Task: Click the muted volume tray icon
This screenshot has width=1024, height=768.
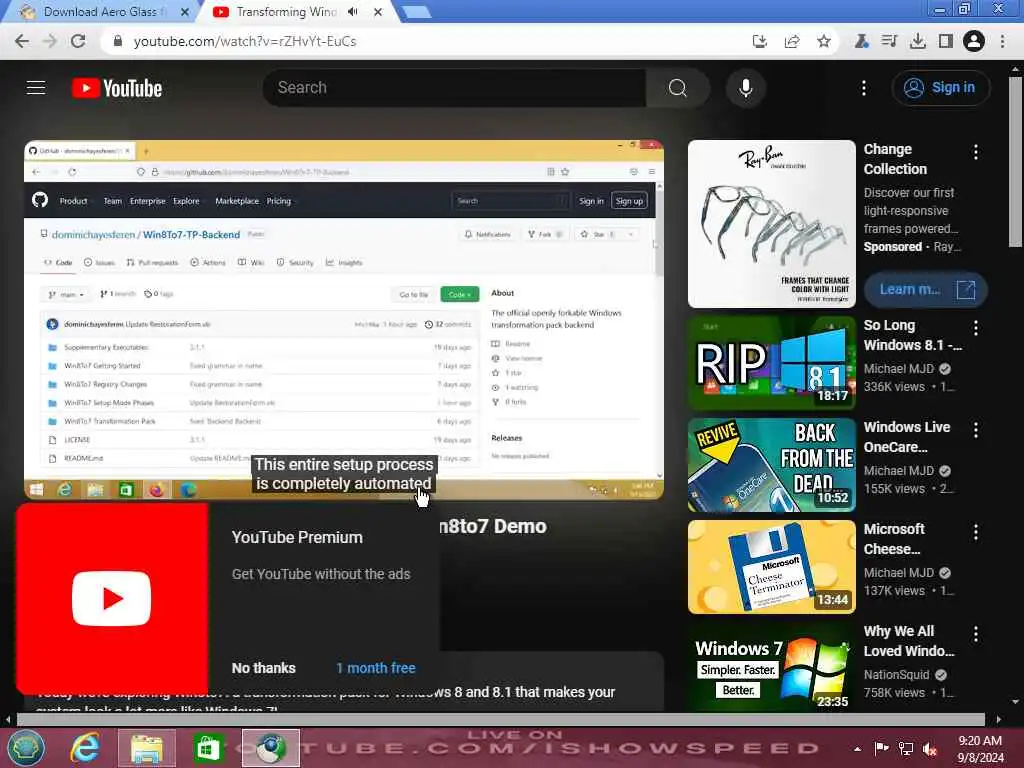Action: (930, 749)
